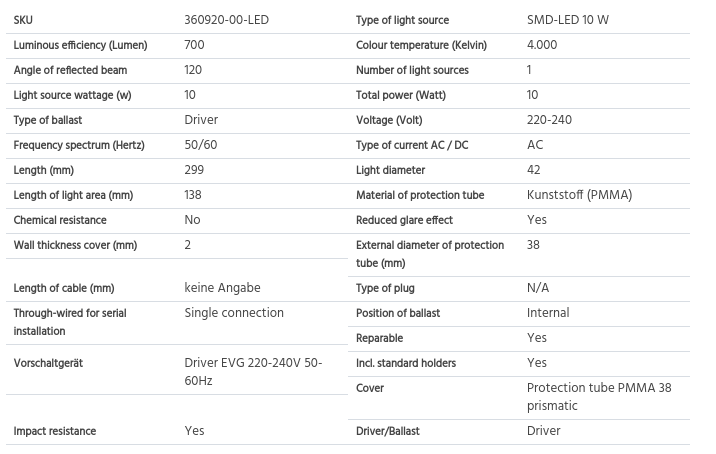Select the Frequency spectrum value 50/60

(201, 145)
